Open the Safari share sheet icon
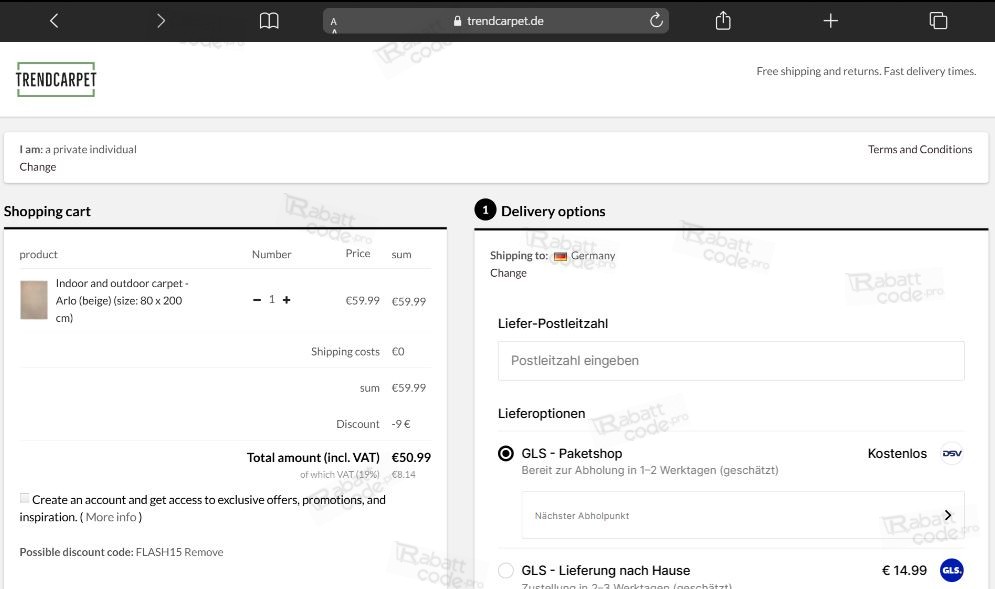995x589 pixels. point(723,21)
